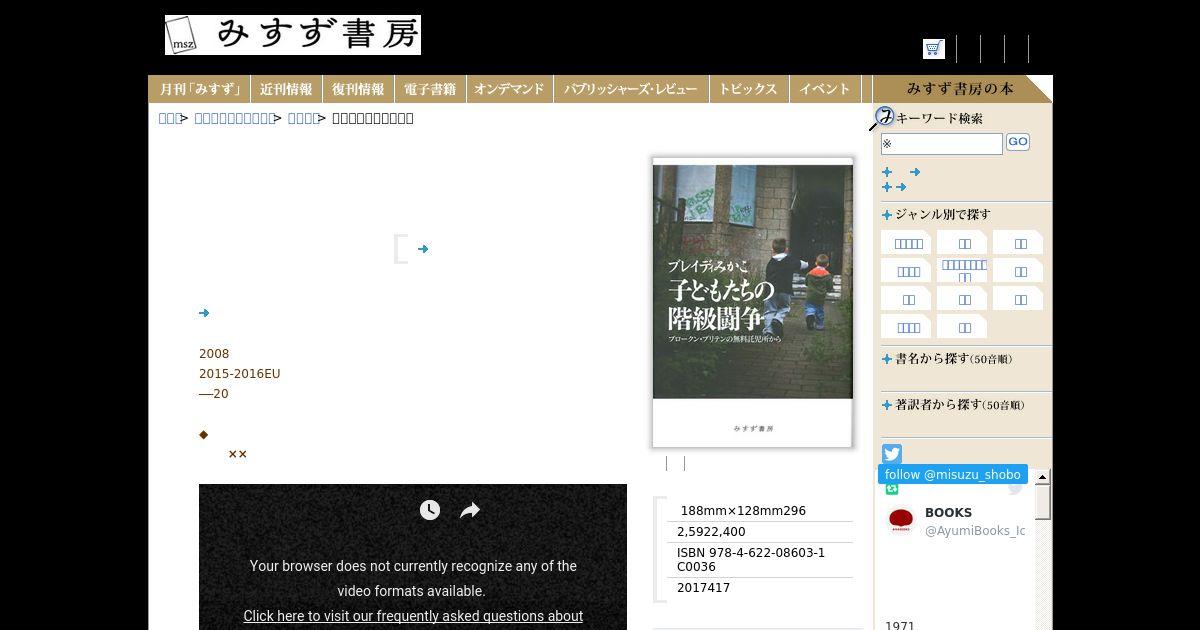This screenshot has width=1200, height=630.
Task: Select トピックス in the nav bar
Action: point(748,89)
